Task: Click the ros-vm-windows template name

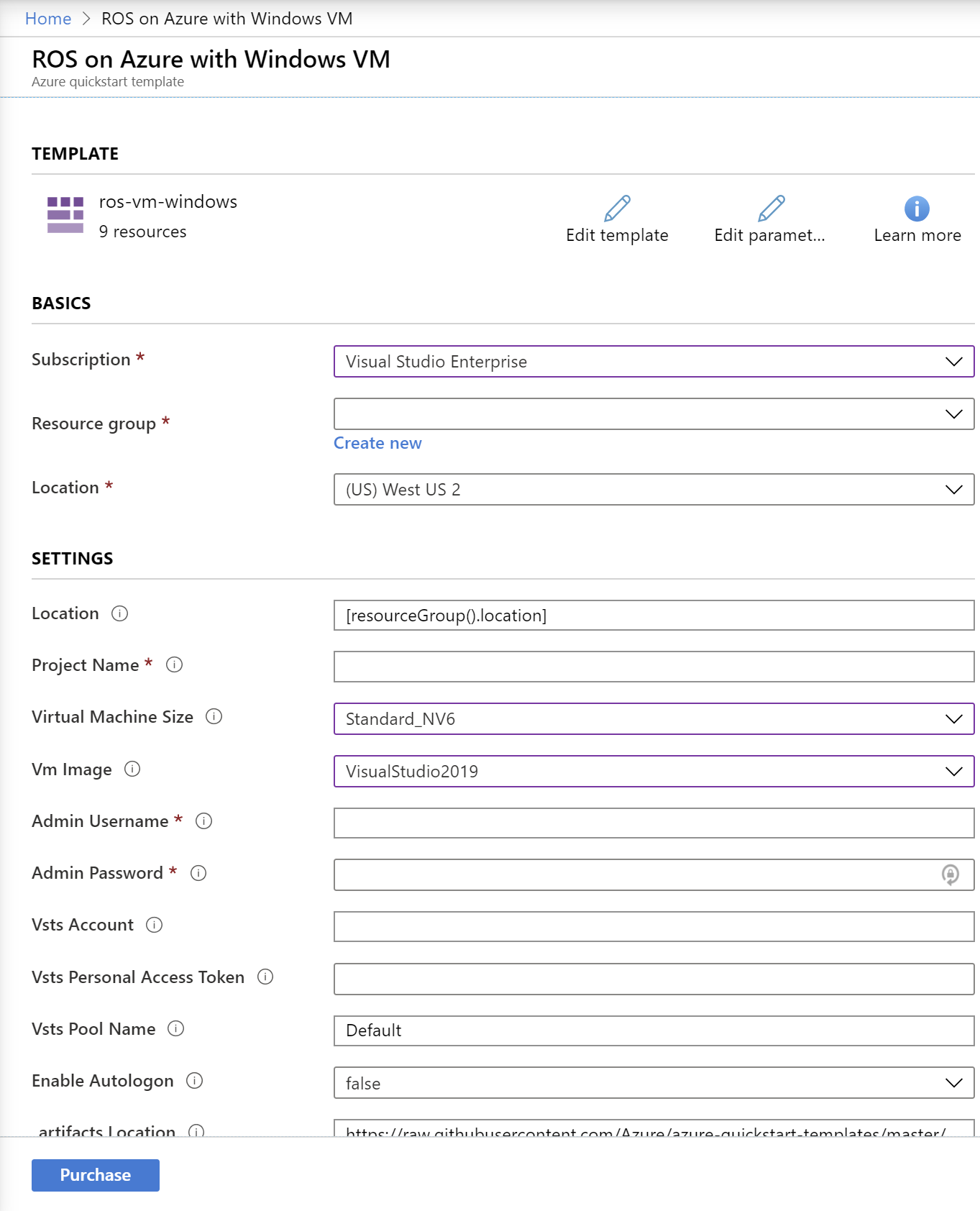Action: (x=168, y=202)
